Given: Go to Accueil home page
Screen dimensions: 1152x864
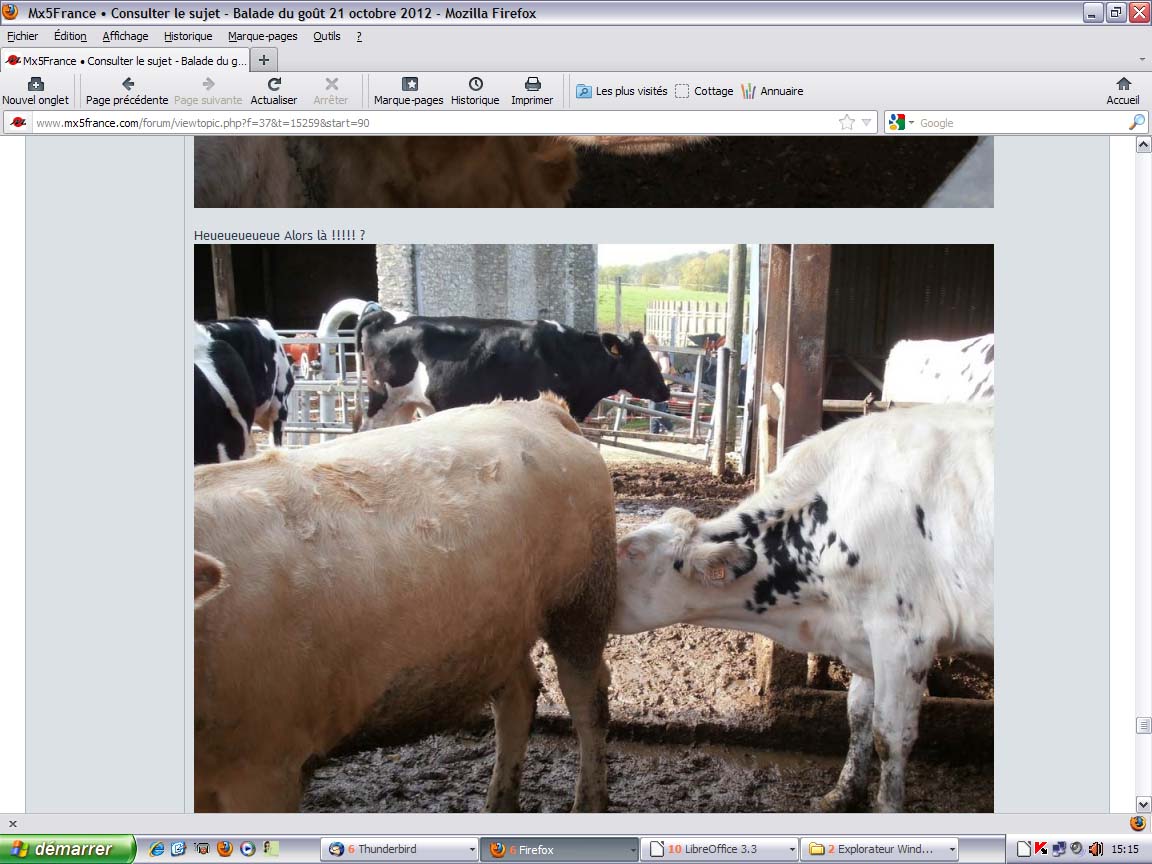Looking at the screenshot, I should [1123, 91].
